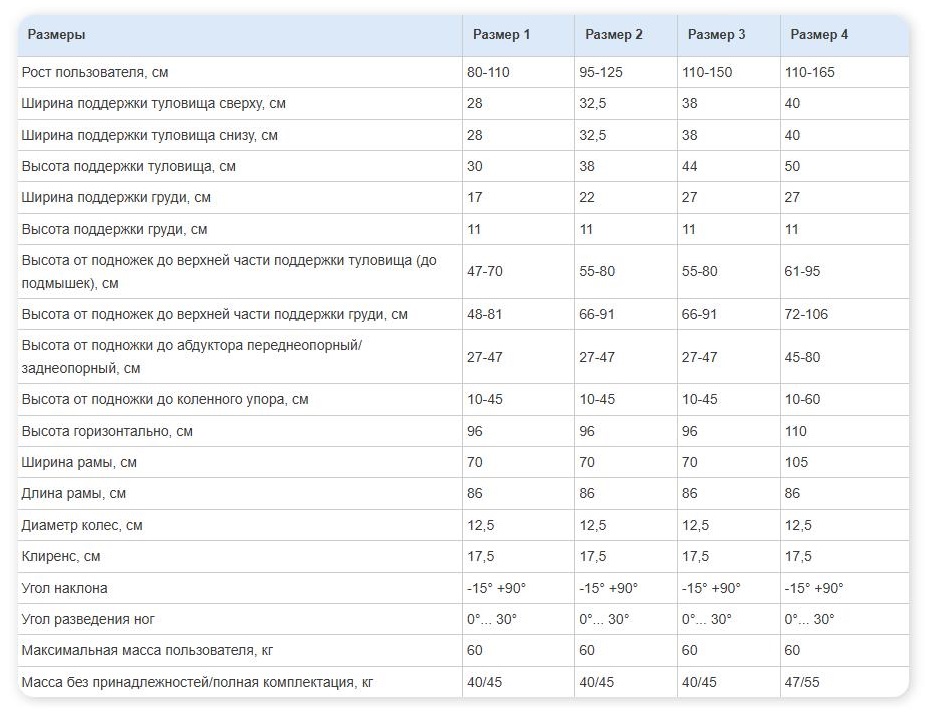
Task: Select the 105 frame width cell
Action: click(797, 463)
